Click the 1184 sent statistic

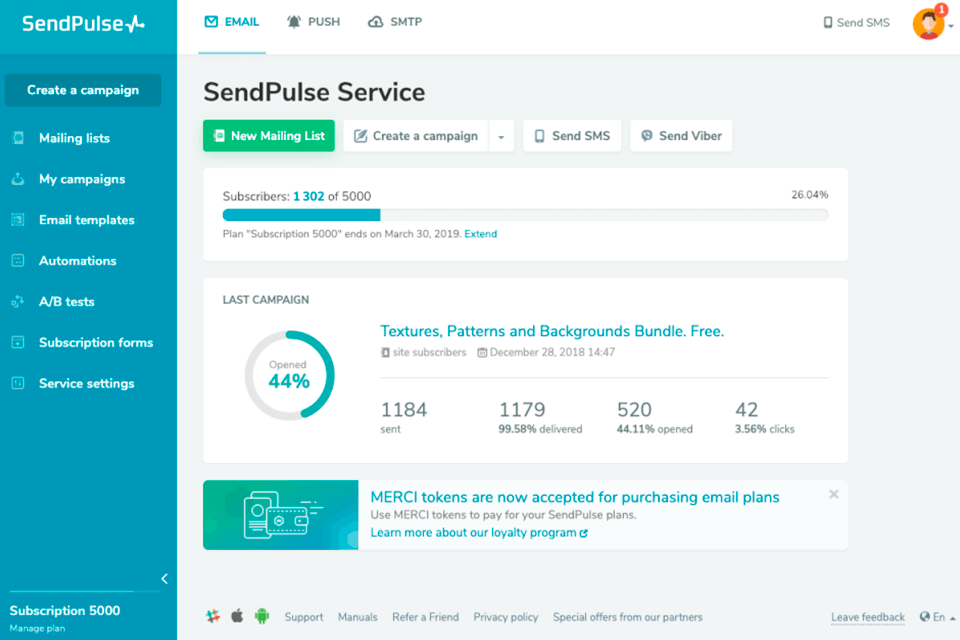(404, 416)
